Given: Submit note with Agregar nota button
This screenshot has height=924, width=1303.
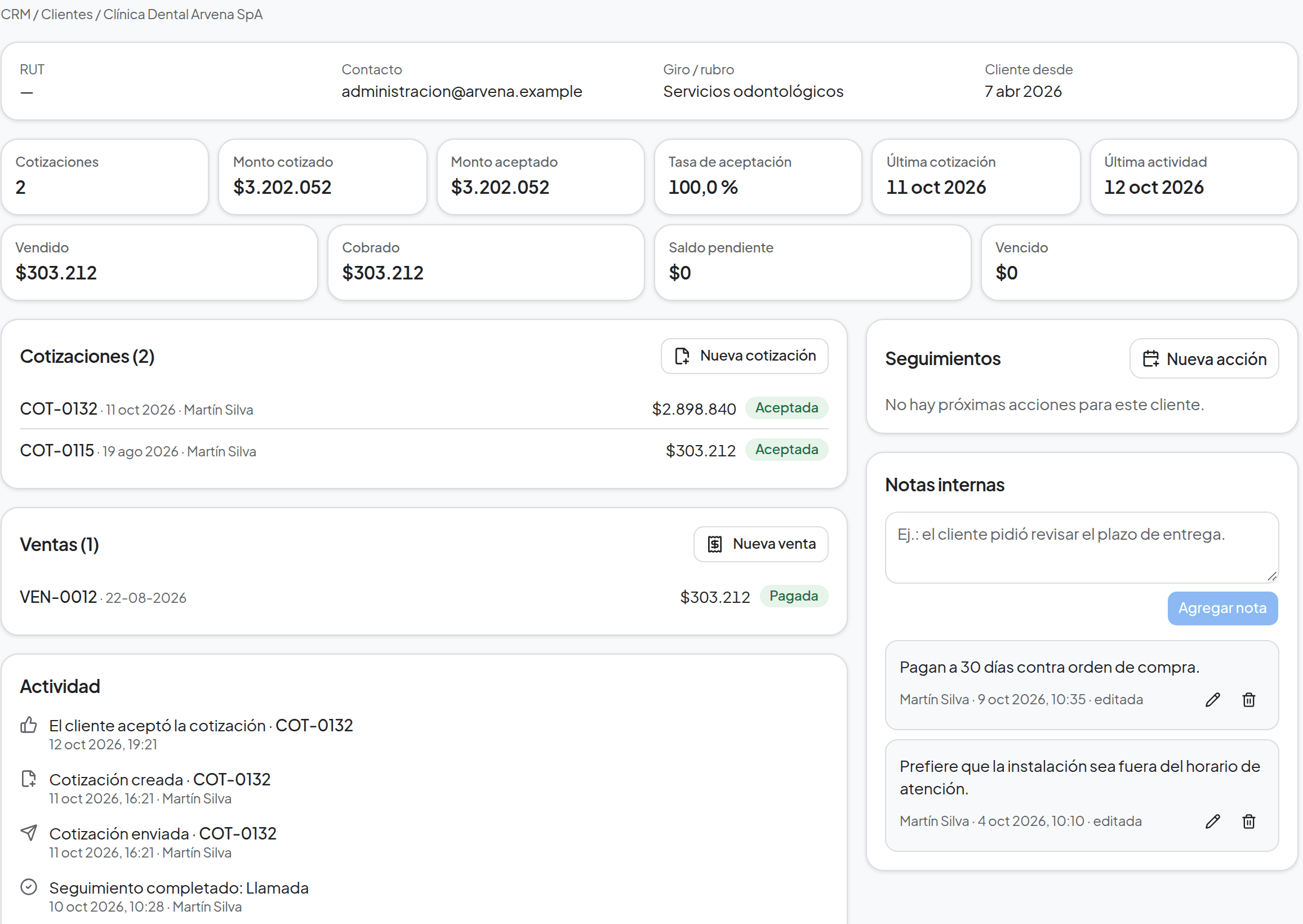Looking at the screenshot, I should pos(1223,608).
